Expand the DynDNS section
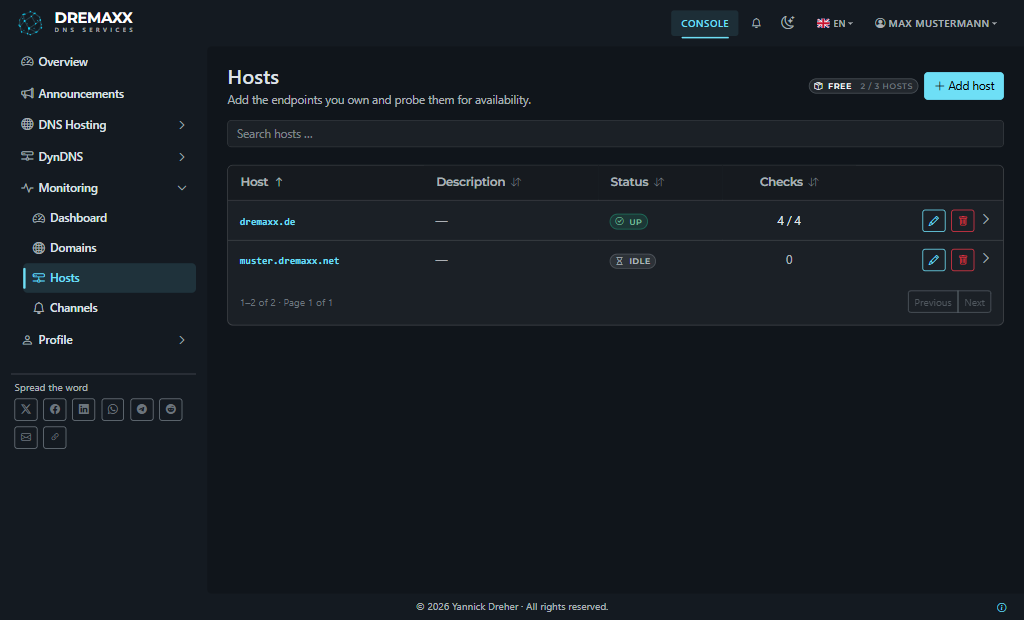1024x620 pixels. coord(103,157)
